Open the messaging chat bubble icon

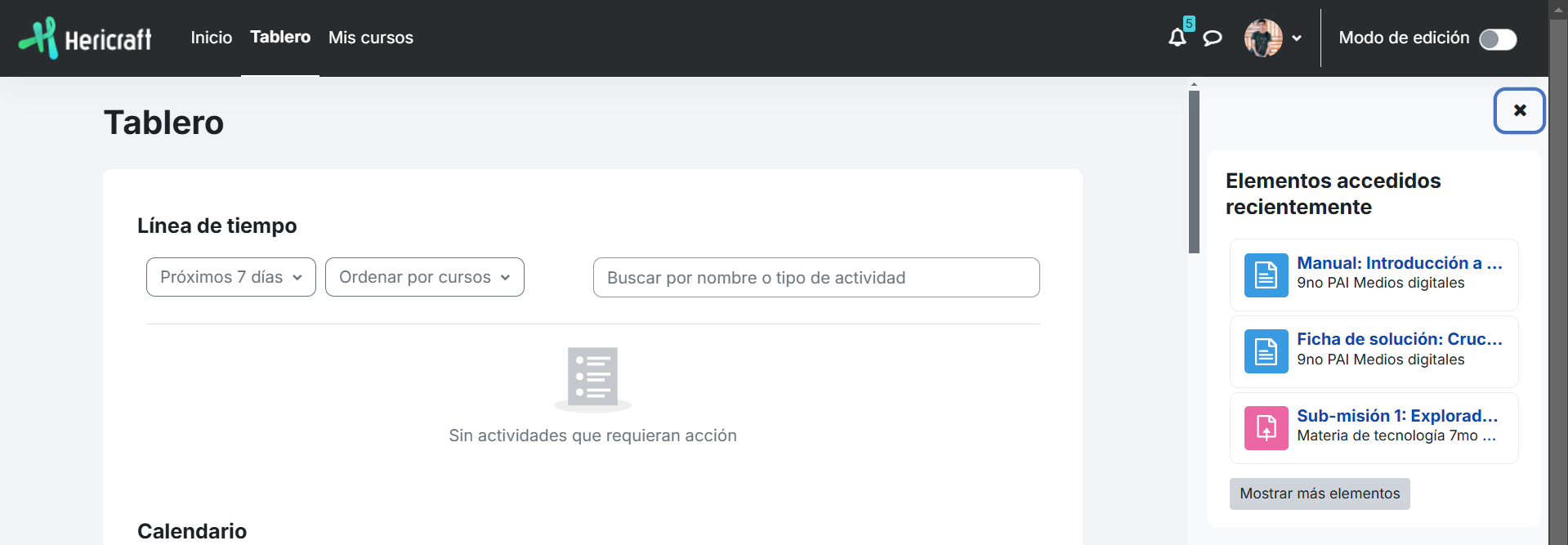[x=1213, y=38]
